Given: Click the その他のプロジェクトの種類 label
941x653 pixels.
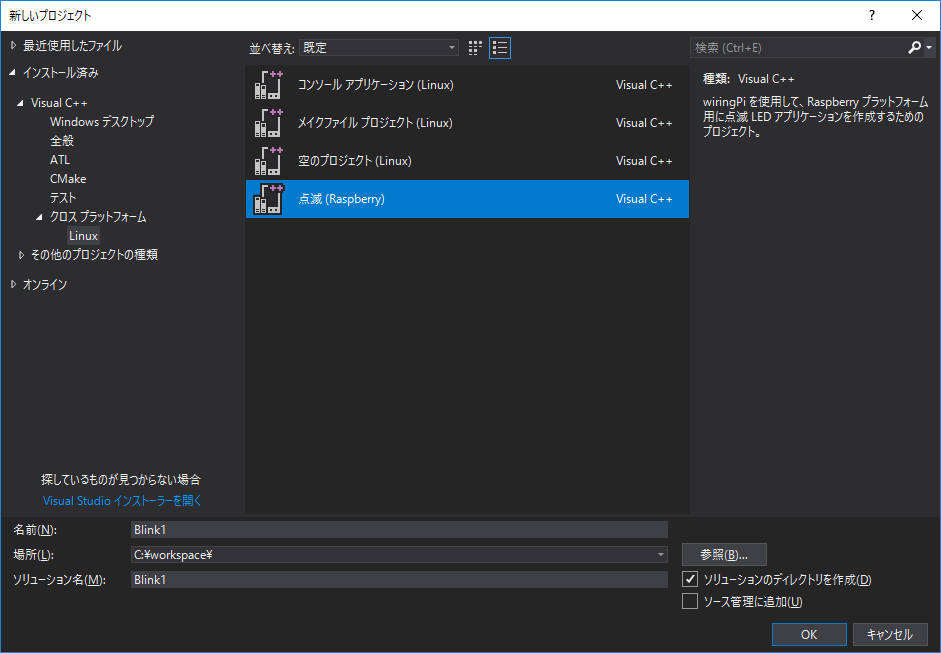Looking at the screenshot, I should 94,254.
